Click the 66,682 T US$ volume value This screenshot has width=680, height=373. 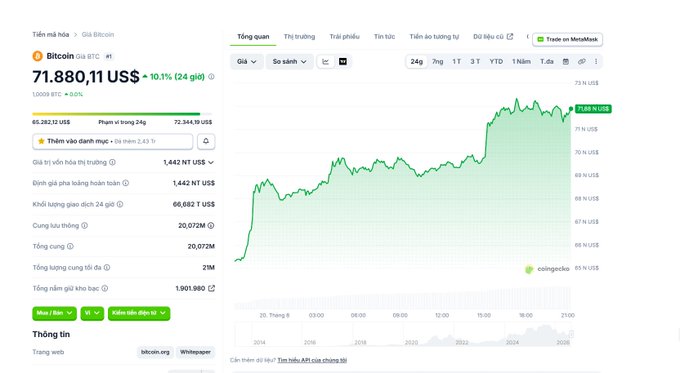tap(193, 204)
